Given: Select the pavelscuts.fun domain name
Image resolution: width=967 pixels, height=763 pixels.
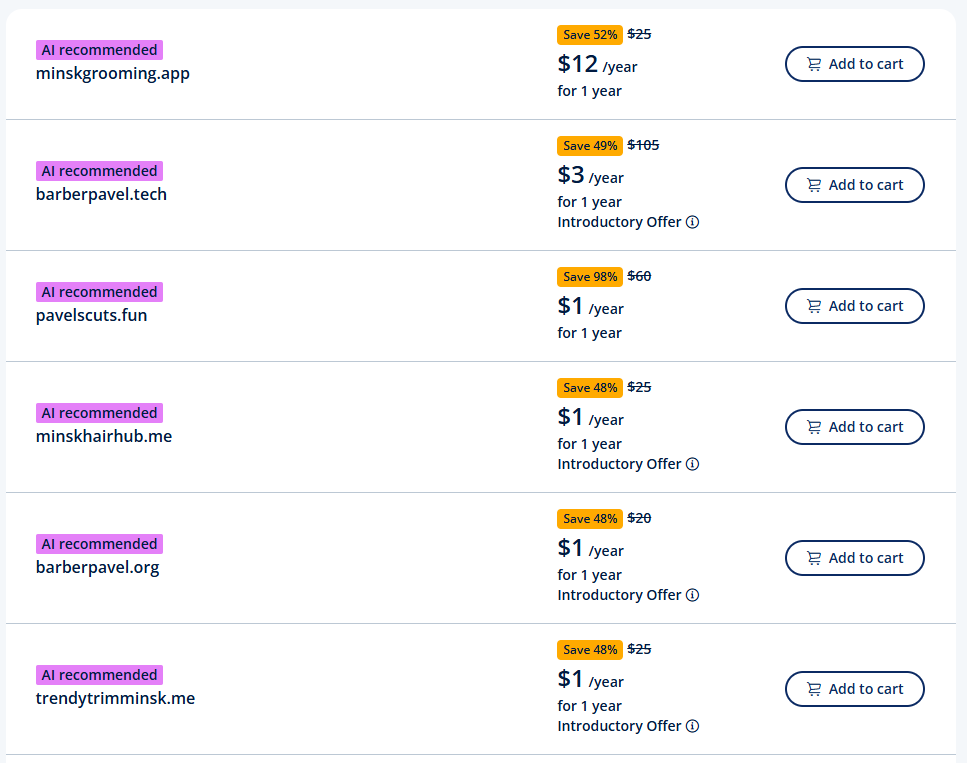Looking at the screenshot, I should (92, 315).
